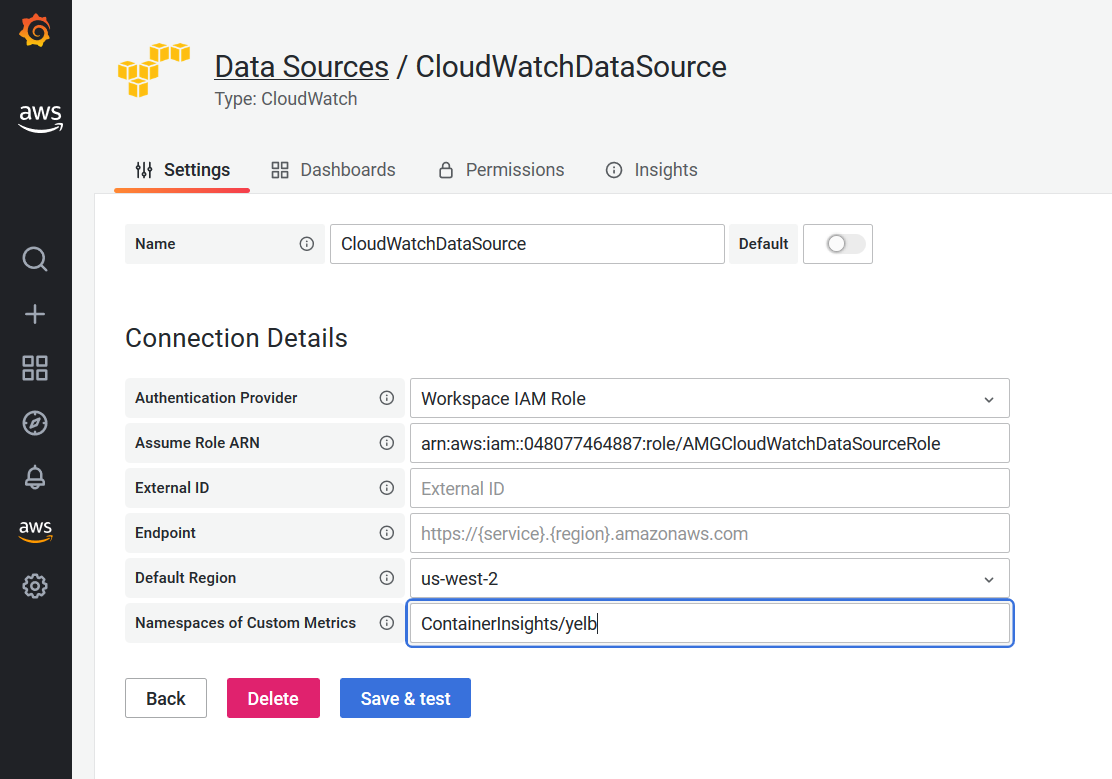Open the search icon in the sidebar
1112x779 pixels.
[x=35, y=260]
